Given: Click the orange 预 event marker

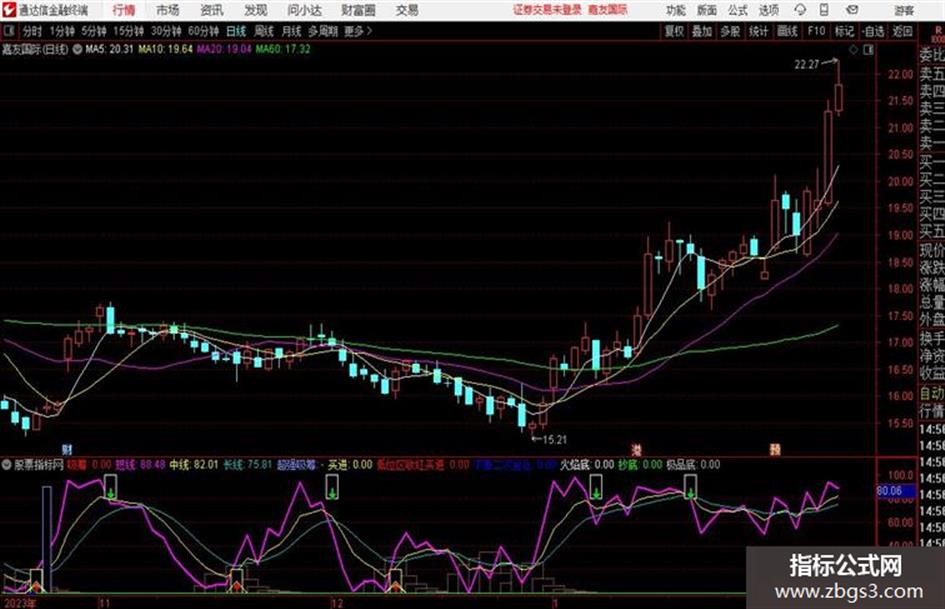Looking at the screenshot, I should click(775, 449).
